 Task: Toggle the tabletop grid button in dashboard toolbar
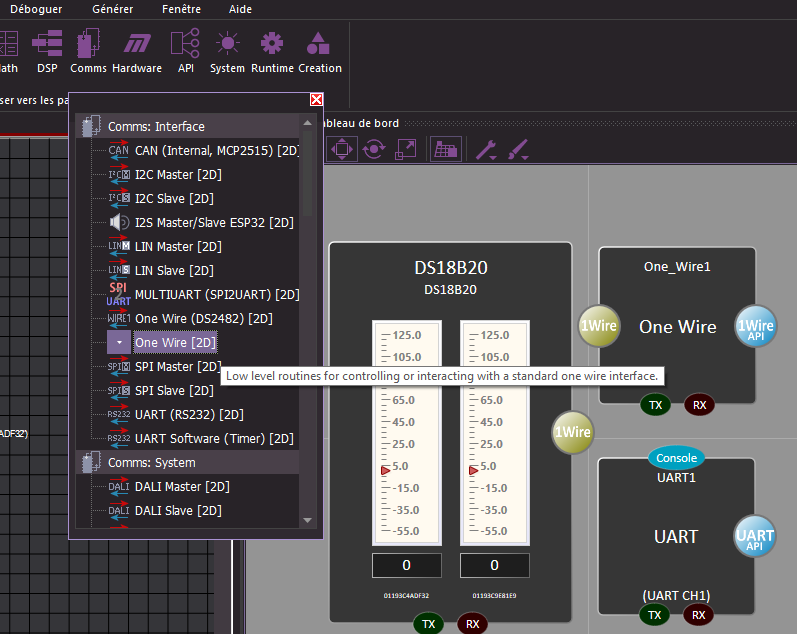tap(445, 149)
